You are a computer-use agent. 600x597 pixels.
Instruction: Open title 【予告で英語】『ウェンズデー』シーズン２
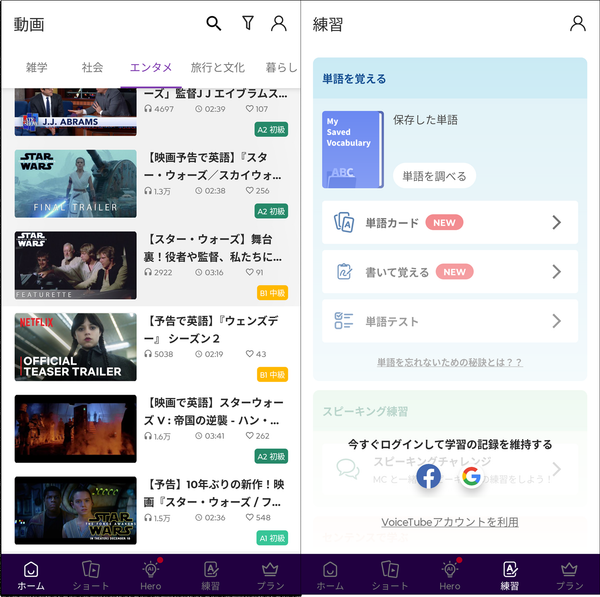click(x=211, y=329)
